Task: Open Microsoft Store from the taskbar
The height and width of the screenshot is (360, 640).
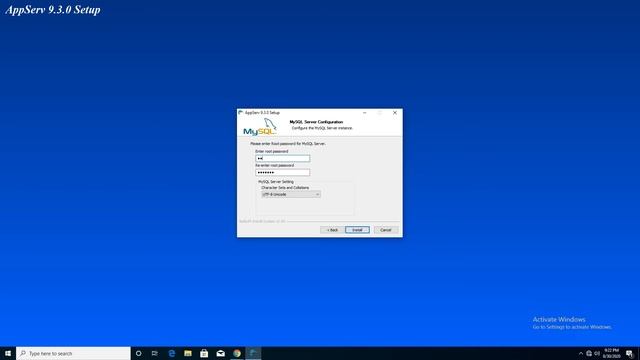Action: click(x=204, y=353)
